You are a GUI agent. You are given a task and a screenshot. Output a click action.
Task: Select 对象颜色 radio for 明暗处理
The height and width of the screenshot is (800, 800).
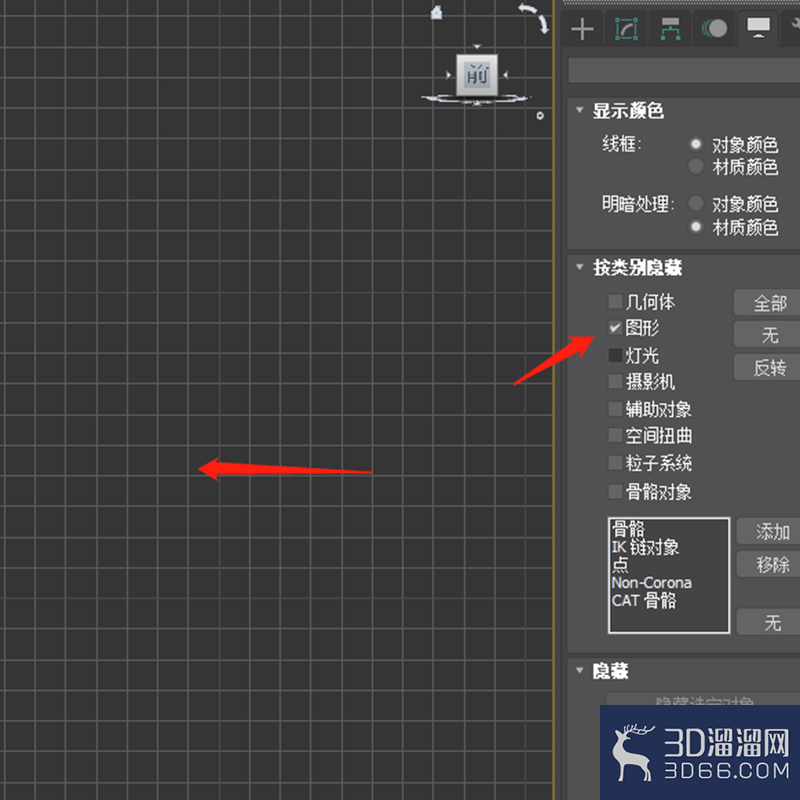pyautogui.click(x=696, y=204)
